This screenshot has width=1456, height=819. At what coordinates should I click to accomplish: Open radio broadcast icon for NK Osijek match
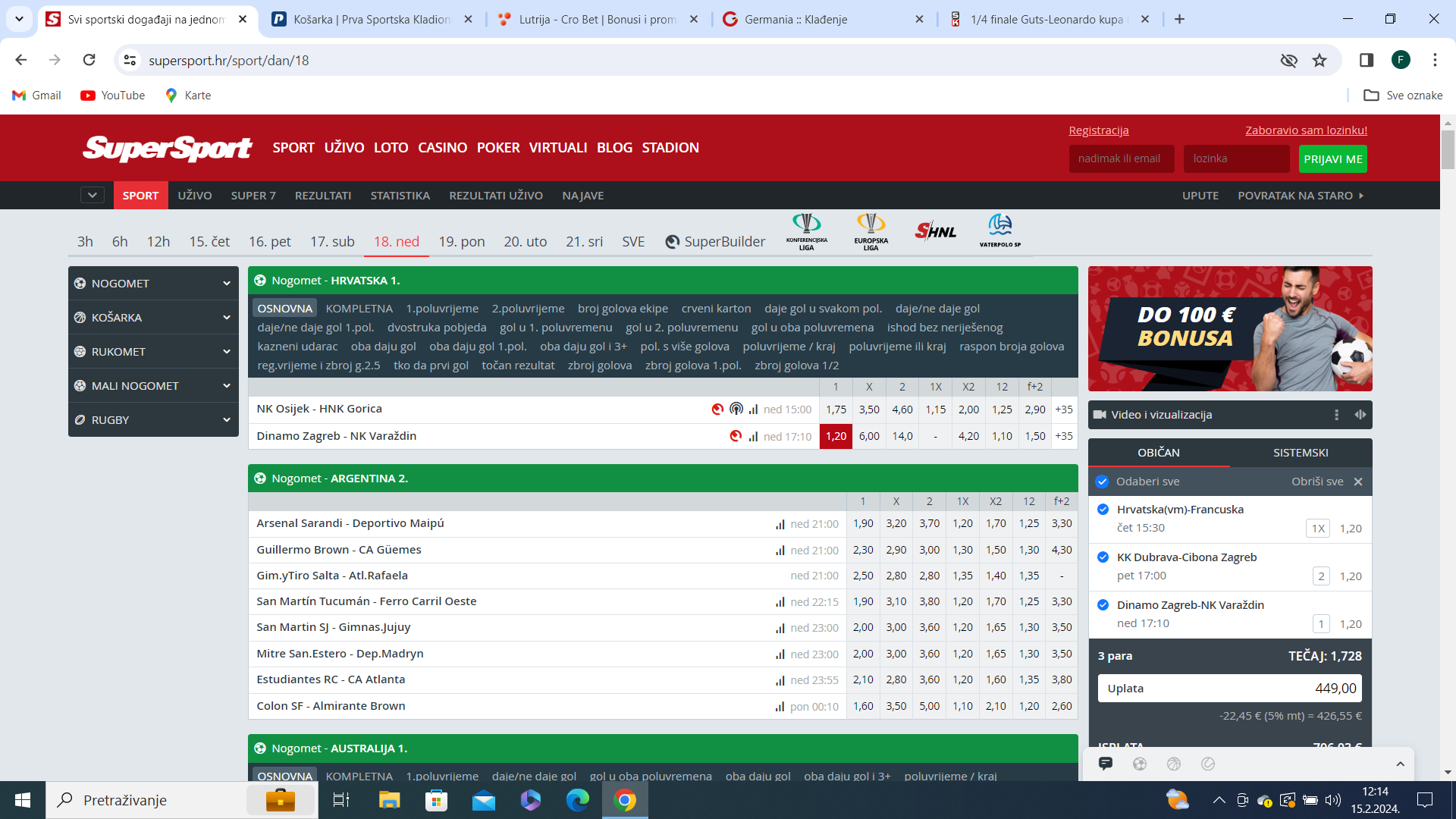[736, 409]
